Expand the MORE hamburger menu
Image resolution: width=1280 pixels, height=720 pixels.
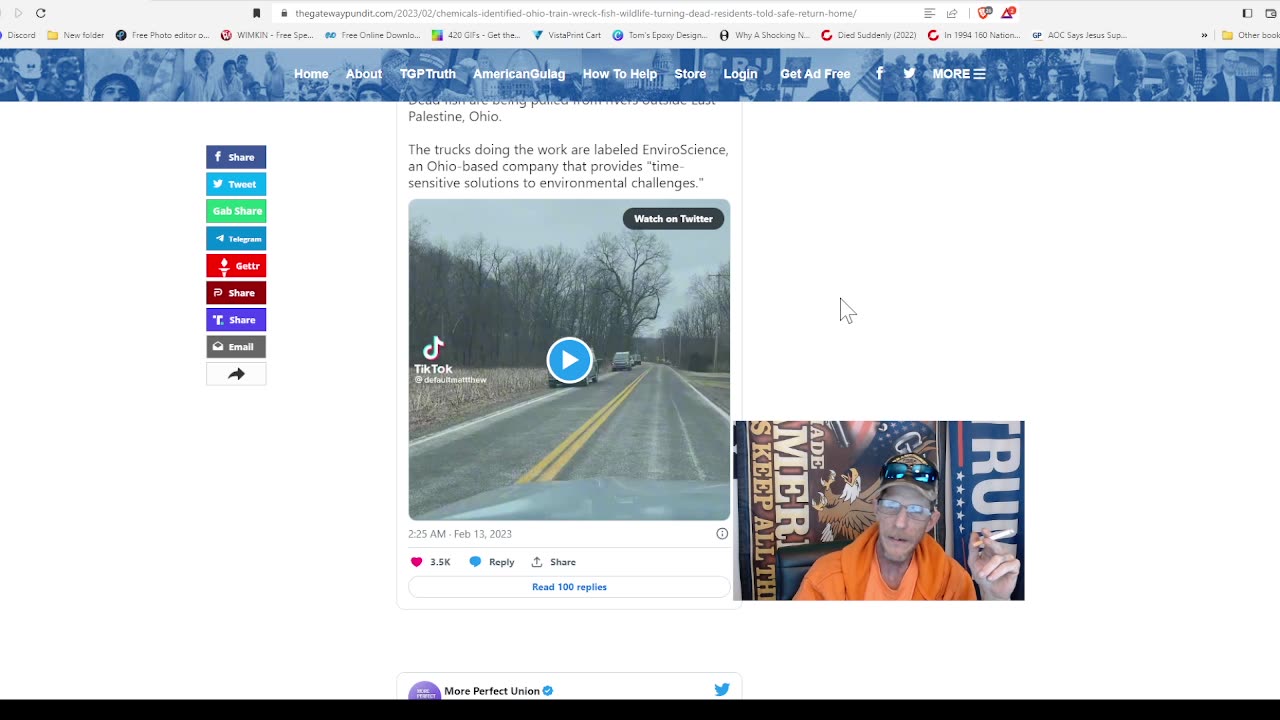click(959, 74)
